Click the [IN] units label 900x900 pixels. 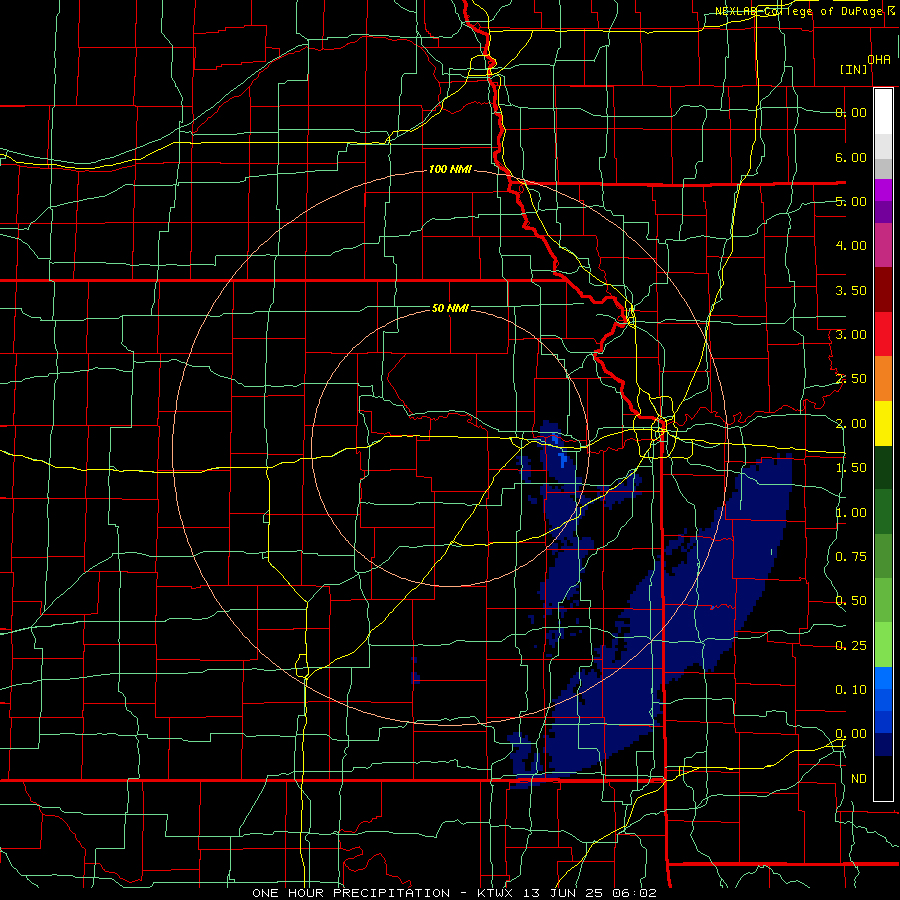coord(854,69)
